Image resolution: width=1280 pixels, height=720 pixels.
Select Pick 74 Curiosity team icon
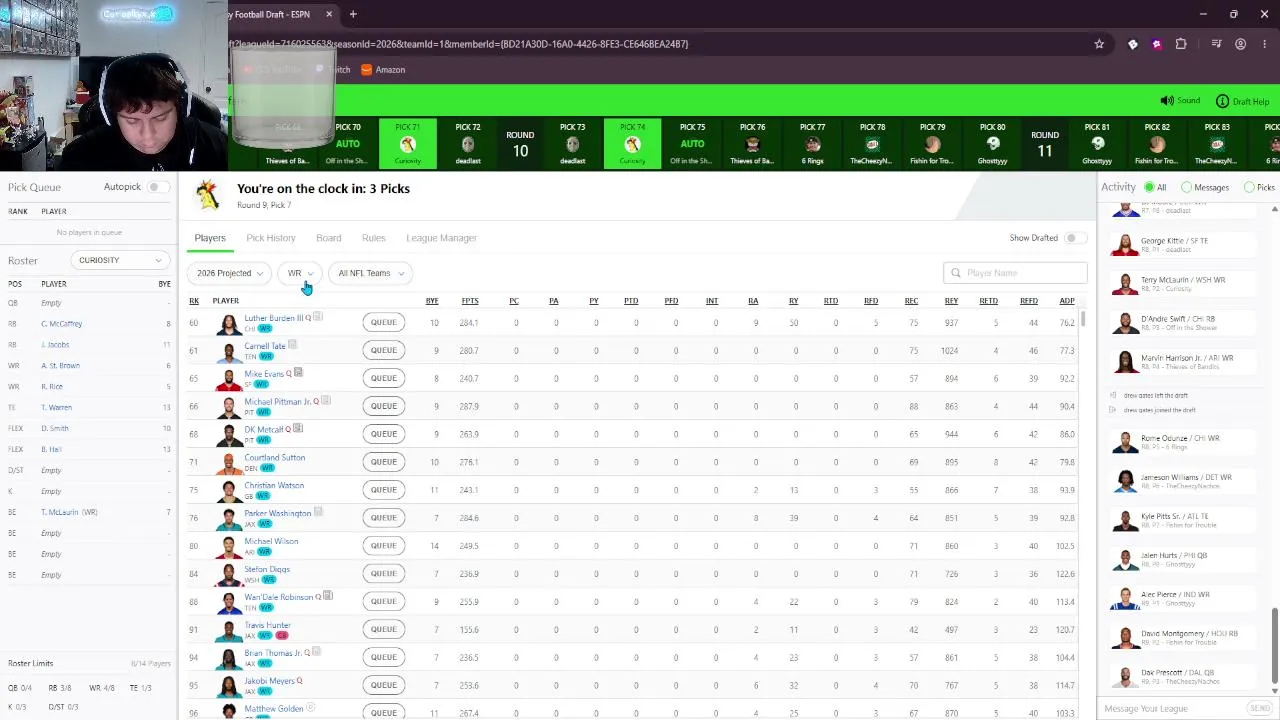(633, 145)
